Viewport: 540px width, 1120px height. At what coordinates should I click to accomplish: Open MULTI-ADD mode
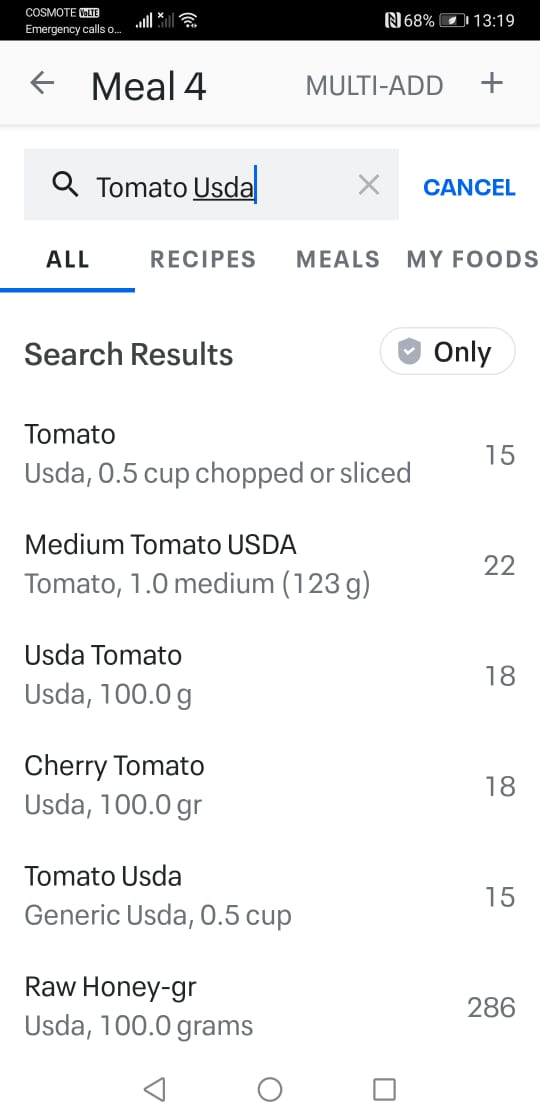(x=374, y=86)
